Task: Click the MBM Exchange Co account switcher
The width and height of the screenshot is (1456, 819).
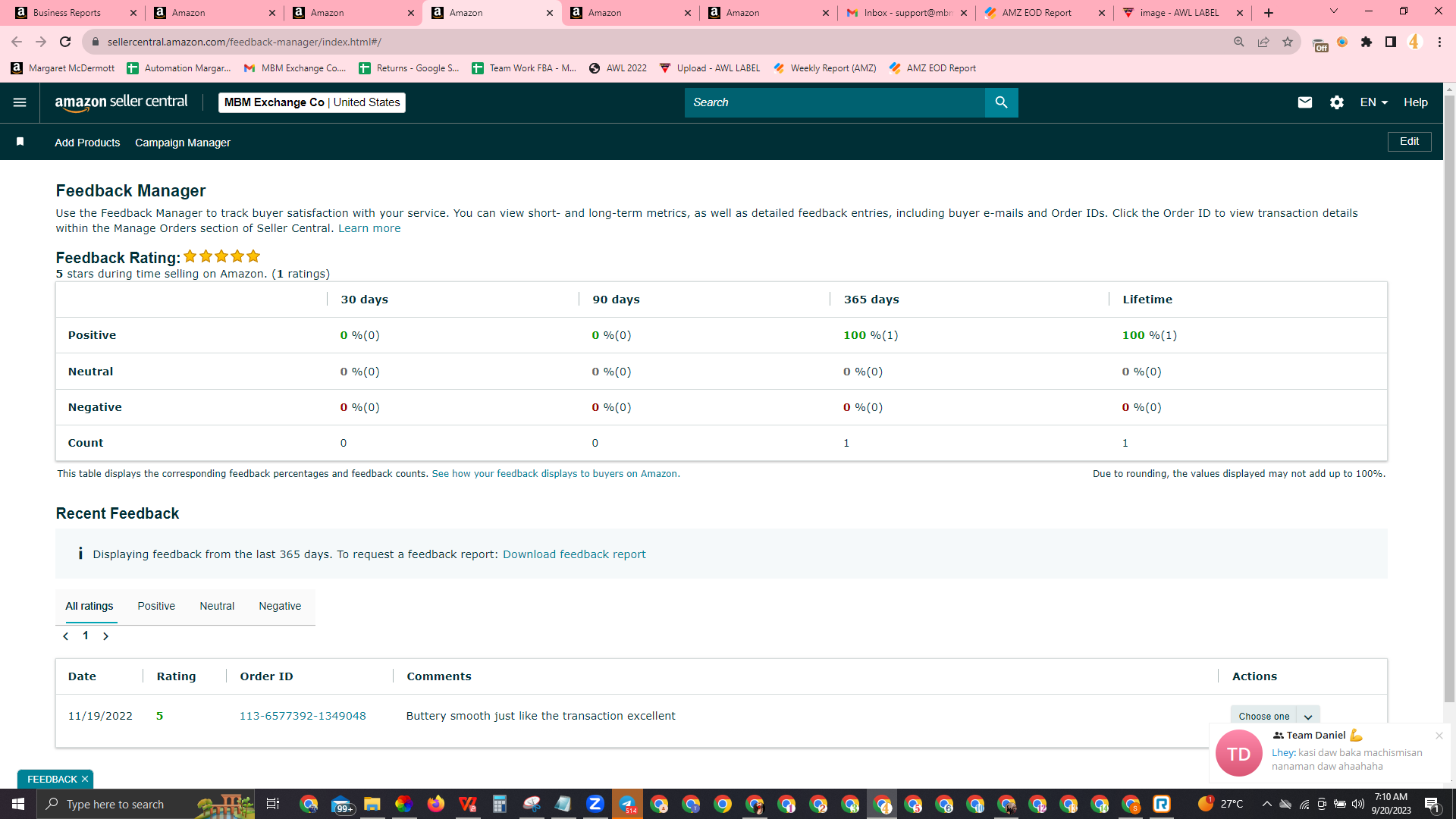Action: tap(312, 102)
